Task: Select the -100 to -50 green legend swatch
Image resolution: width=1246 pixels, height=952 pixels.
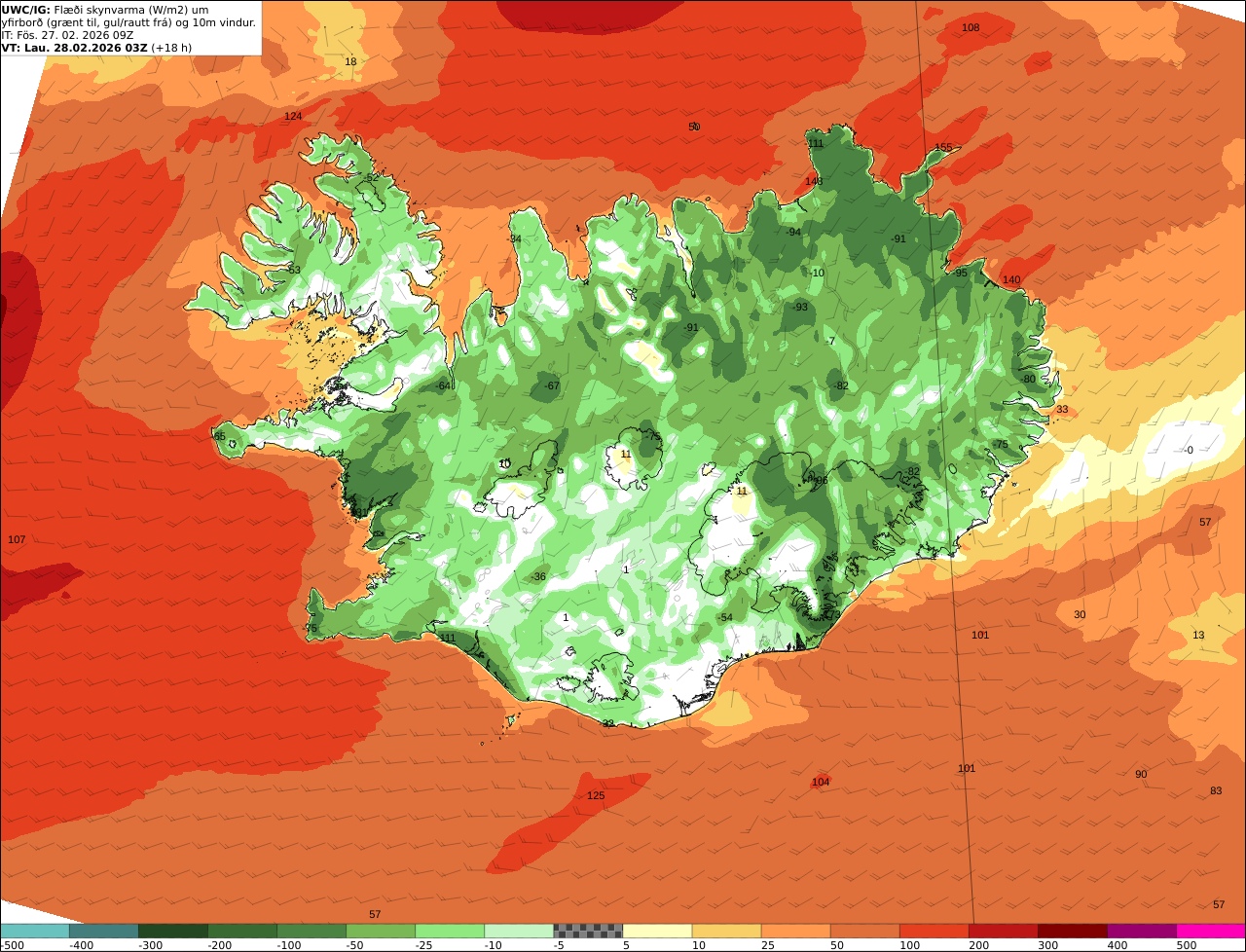Action: (x=311, y=931)
